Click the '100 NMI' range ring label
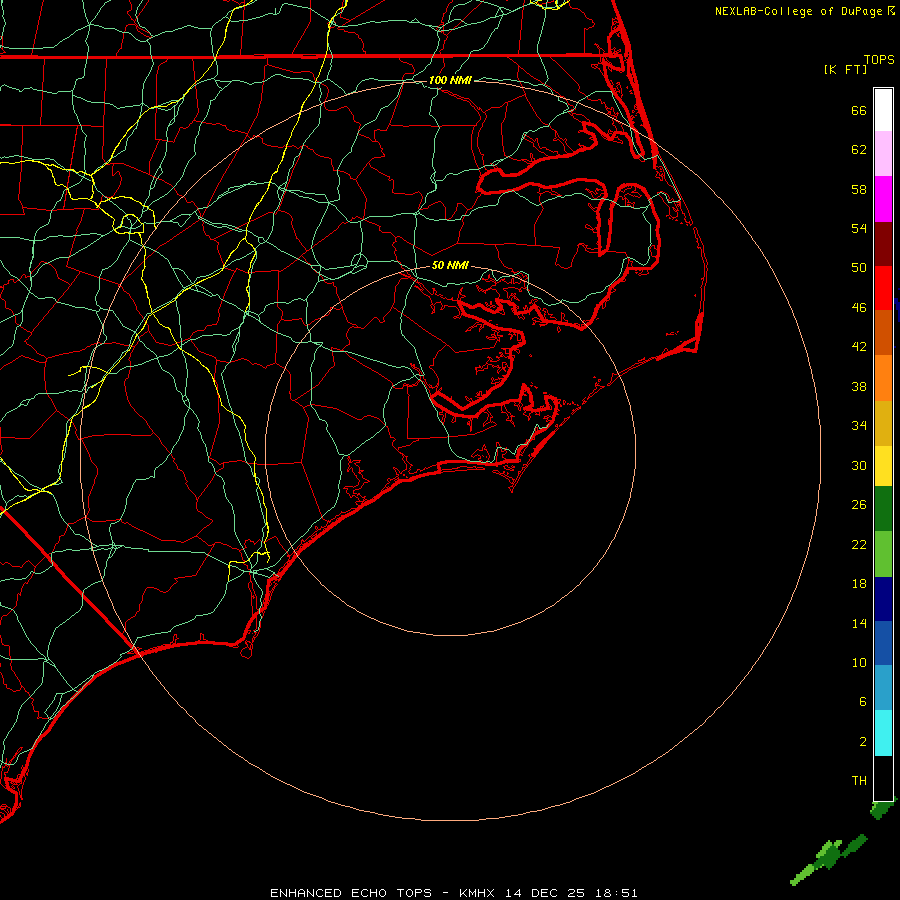Image resolution: width=900 pixels, height=900 pixels. click(451, 80)
